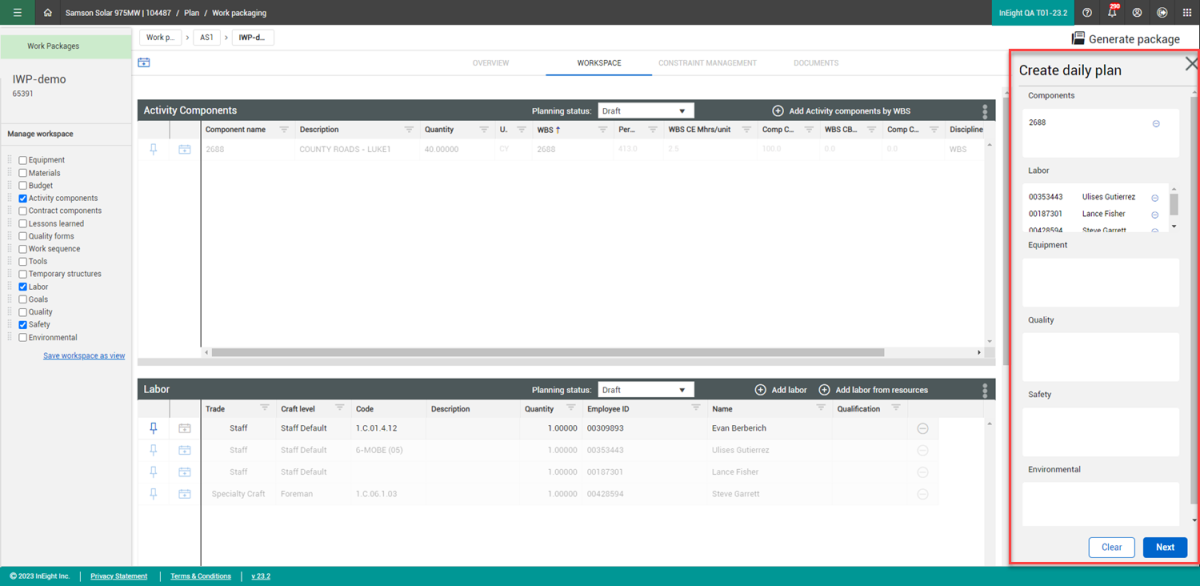Open filter for Component name column
The height and width of the screenshot is (586, 1200).
tap(284, 130)
